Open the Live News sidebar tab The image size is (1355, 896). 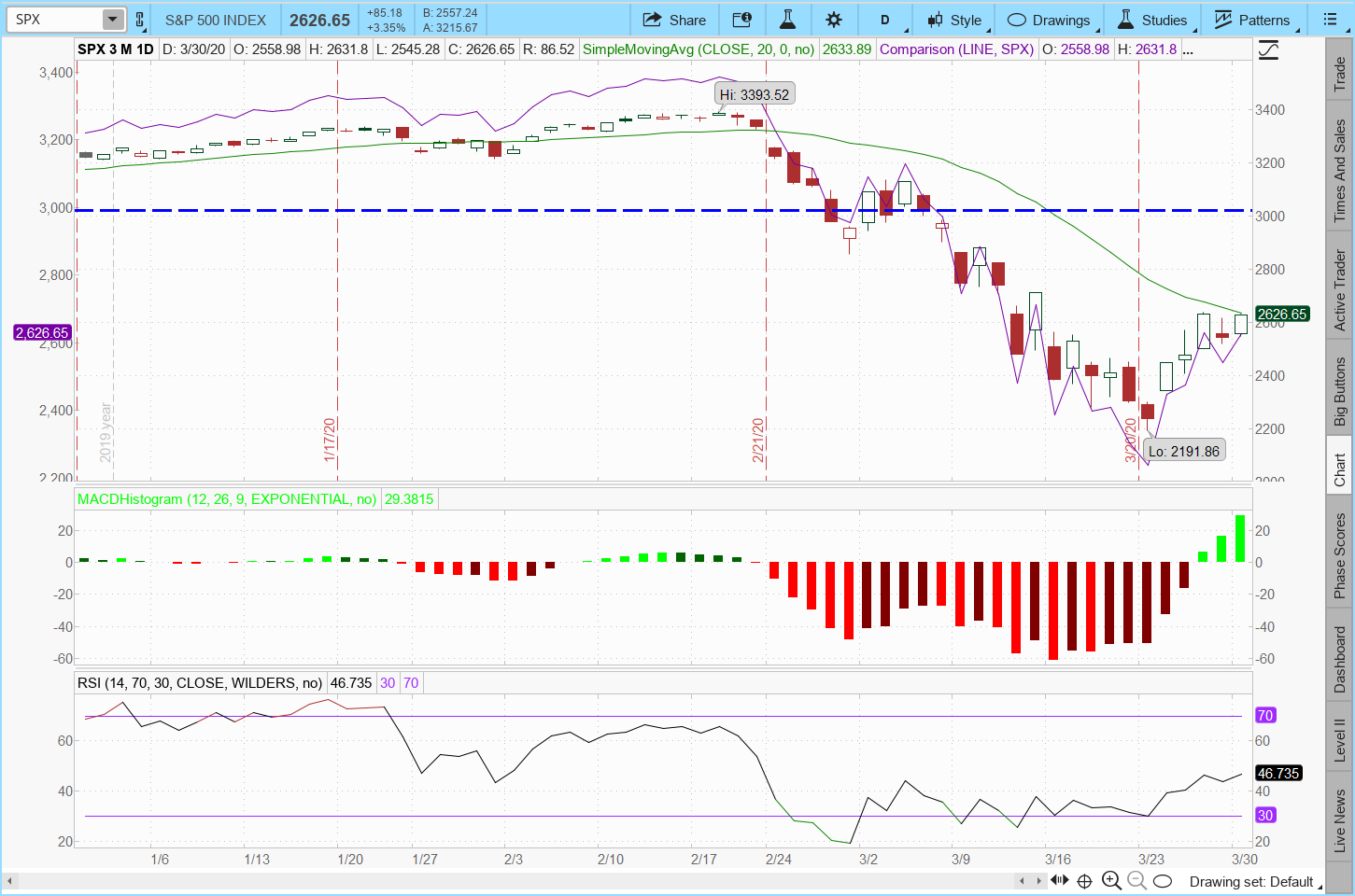click(1340, 817)
